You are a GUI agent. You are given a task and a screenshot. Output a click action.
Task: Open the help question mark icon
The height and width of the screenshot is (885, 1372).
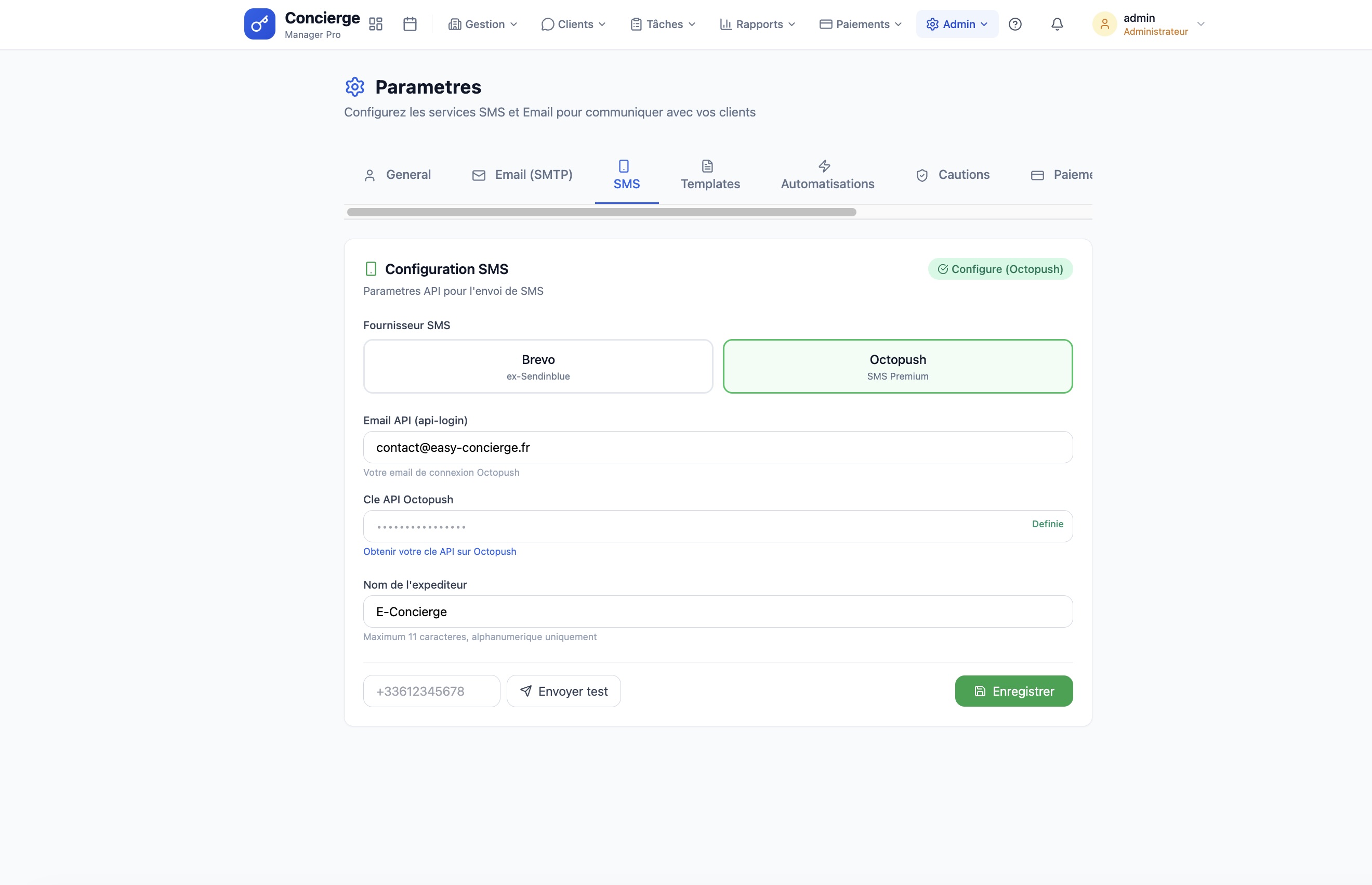pos(1015,23)
